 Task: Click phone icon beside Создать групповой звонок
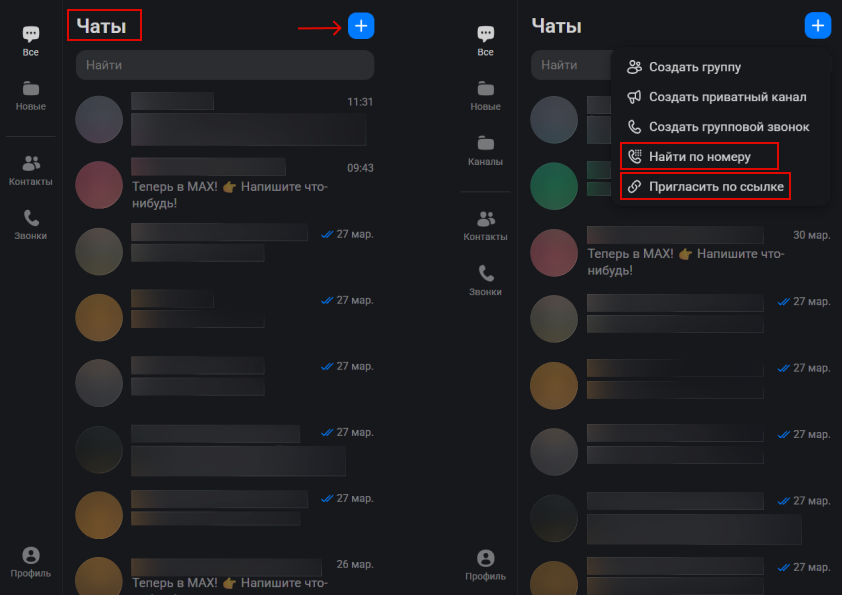coord(634,127)
